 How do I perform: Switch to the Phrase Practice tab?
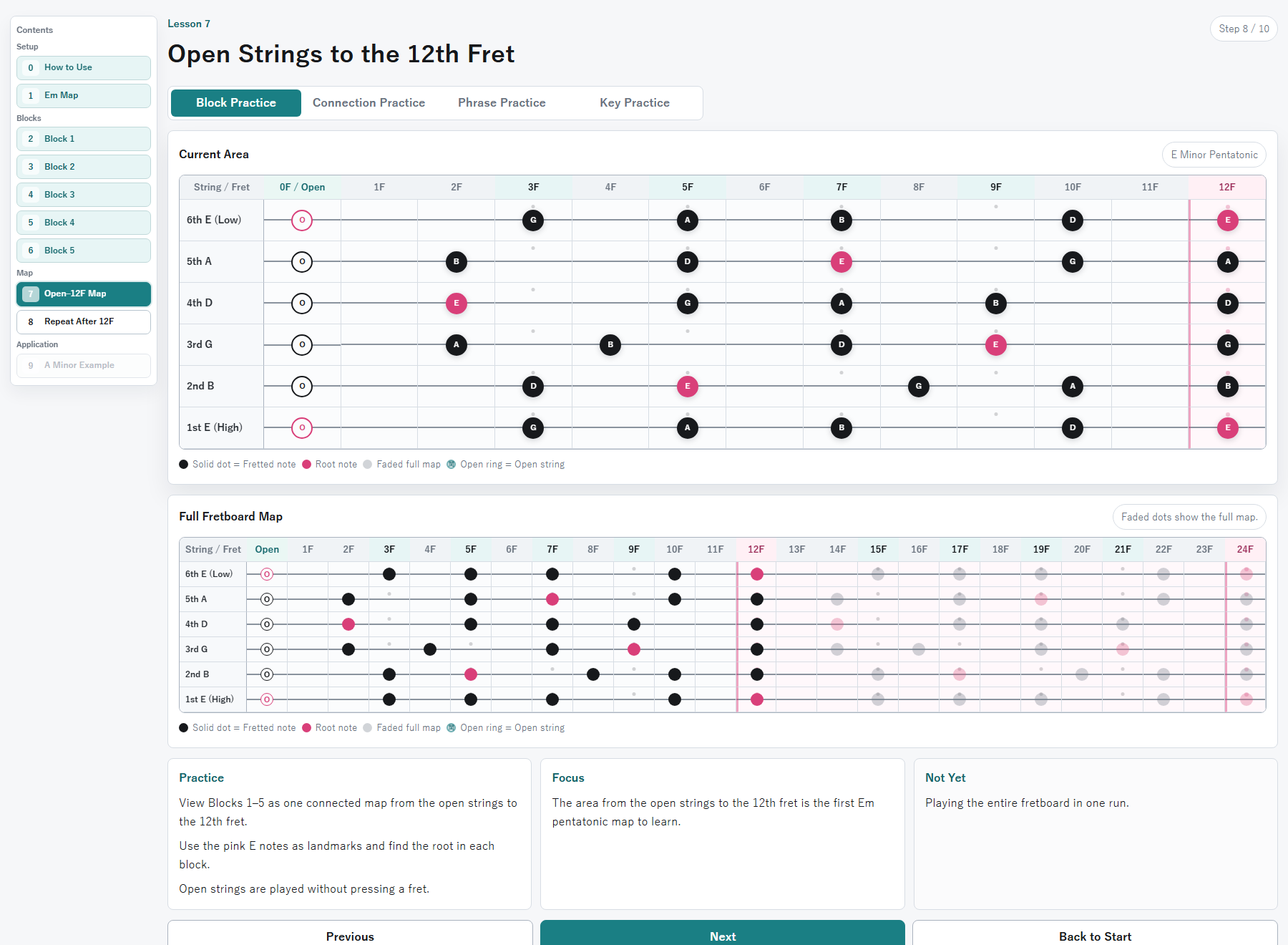point(502,103)
